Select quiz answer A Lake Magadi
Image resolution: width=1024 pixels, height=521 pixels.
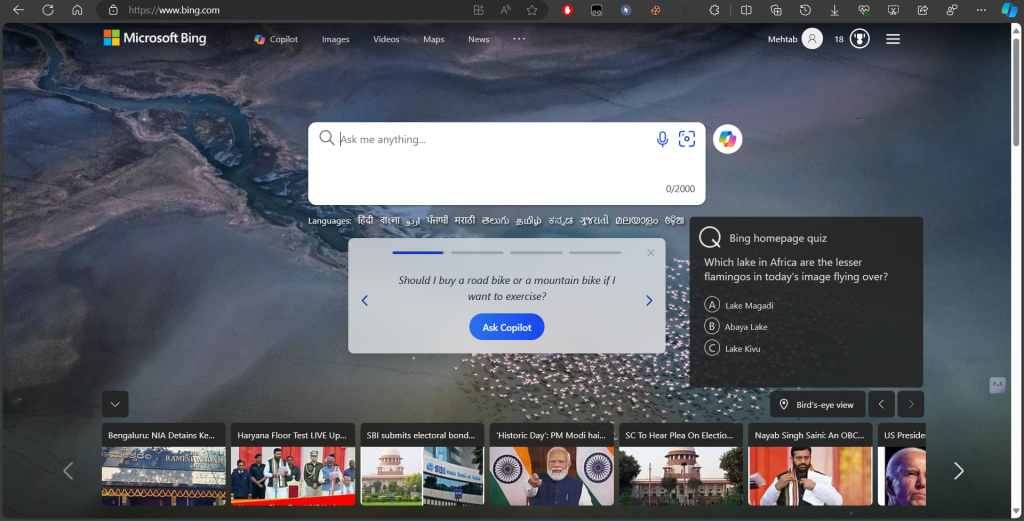(x=712, y=305)
